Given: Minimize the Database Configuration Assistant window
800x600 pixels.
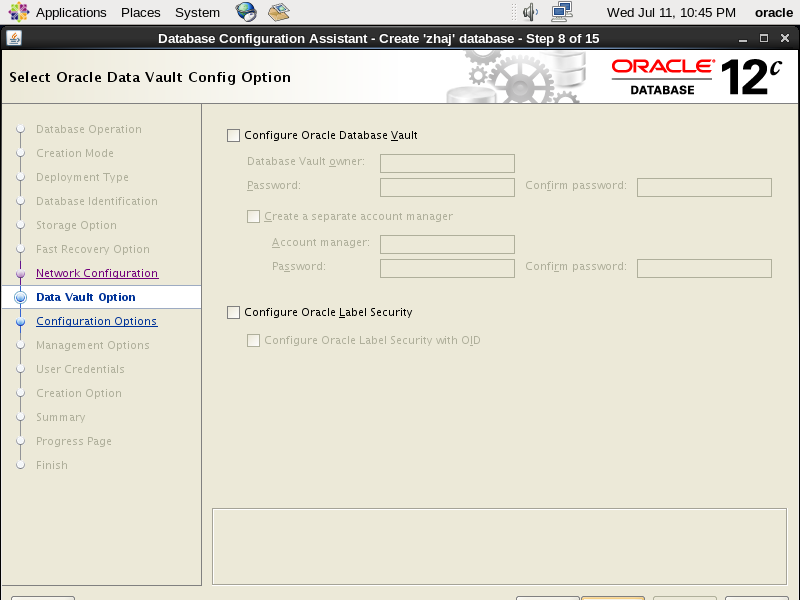Looking at the screenshot, I should (x=743, y=38).
